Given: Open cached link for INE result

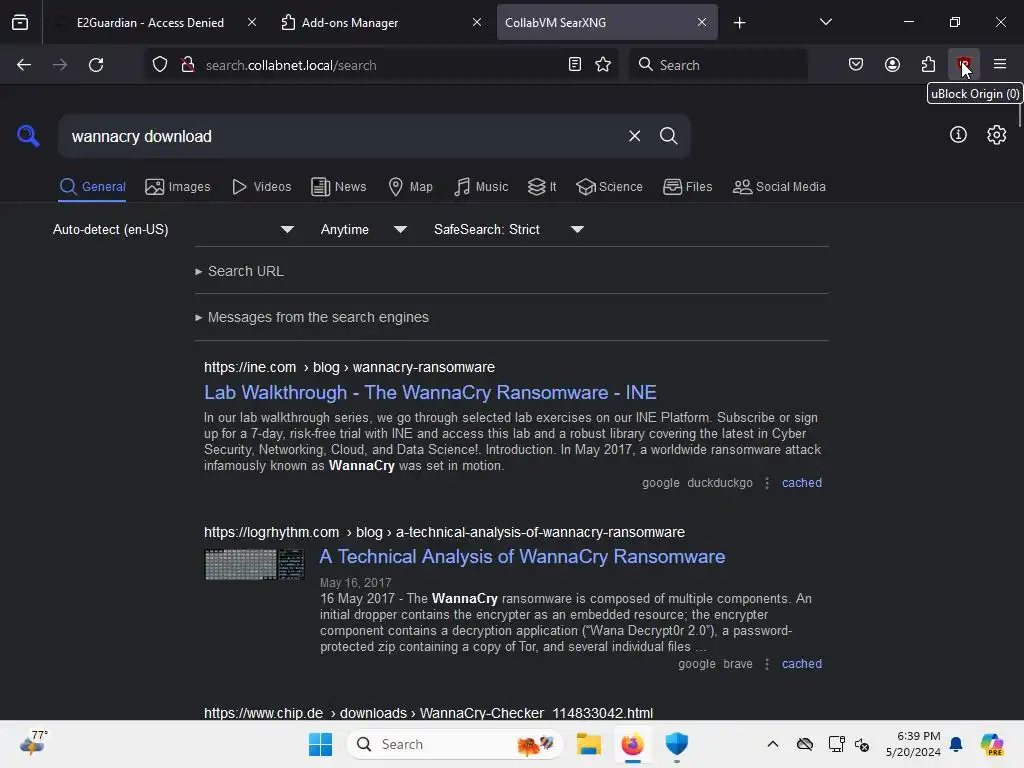Looking at the screenshot, I should 801,483.
